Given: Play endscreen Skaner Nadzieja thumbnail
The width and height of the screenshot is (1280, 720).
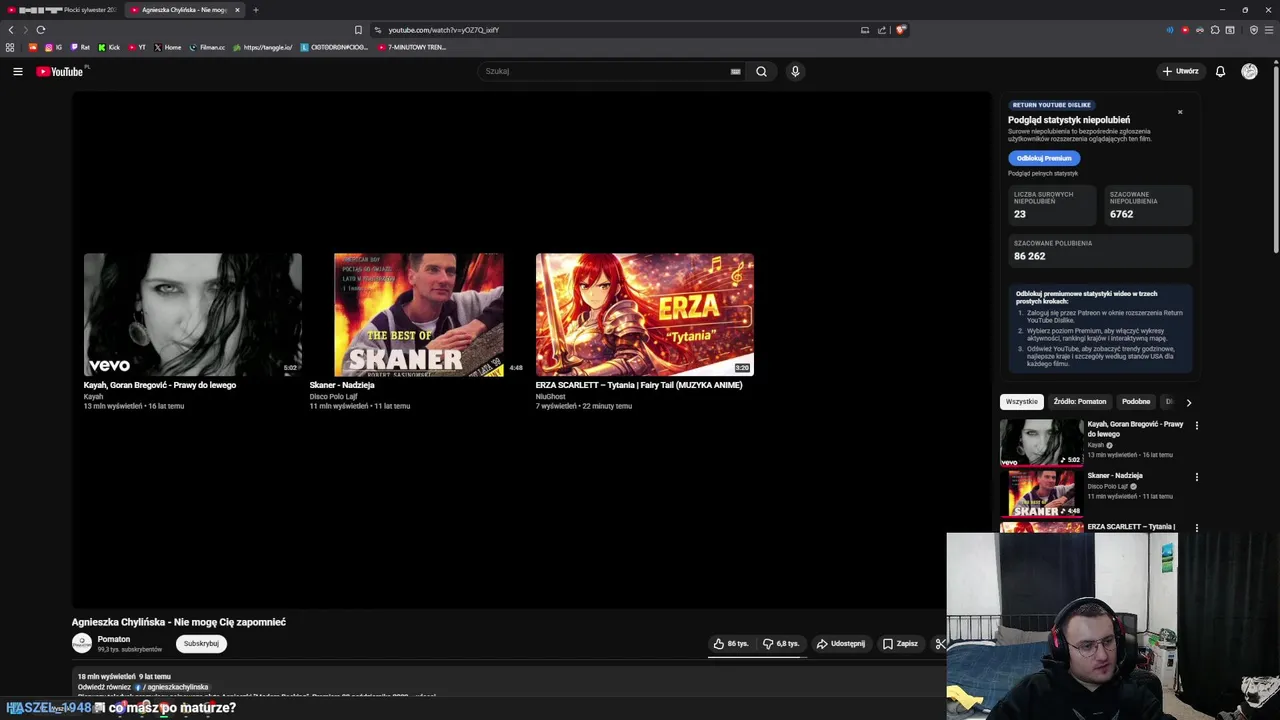Looking at the screenshot, I should pos(418,315).
